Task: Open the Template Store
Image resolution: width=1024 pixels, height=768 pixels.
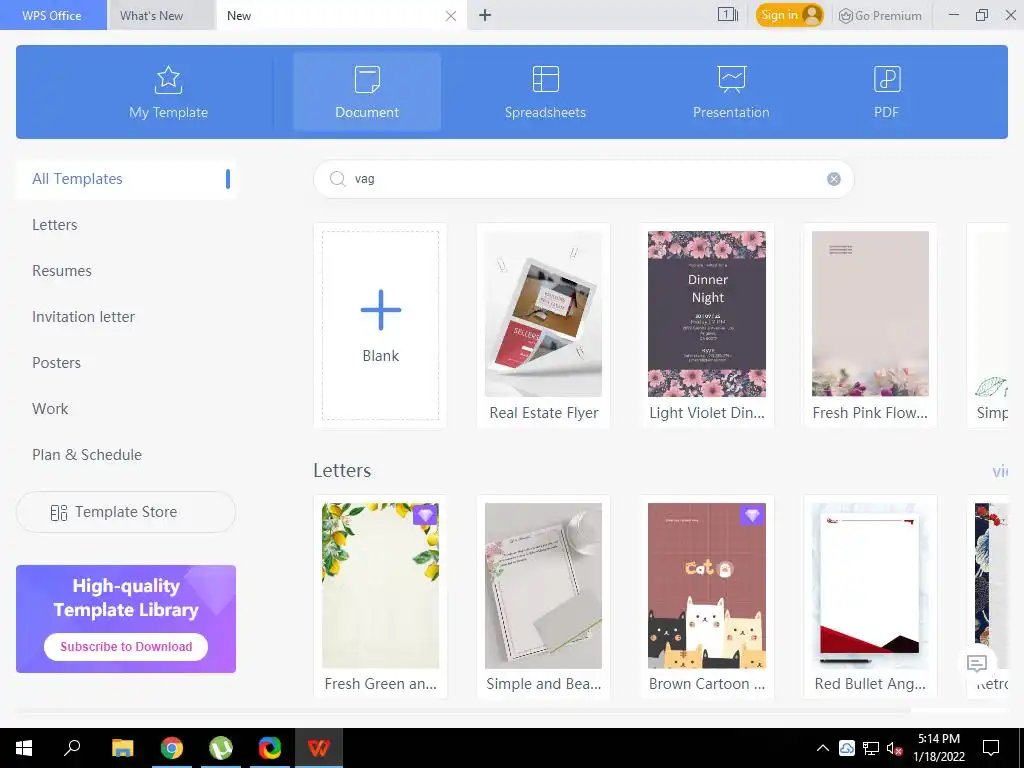Action: [x=126, y=512]
